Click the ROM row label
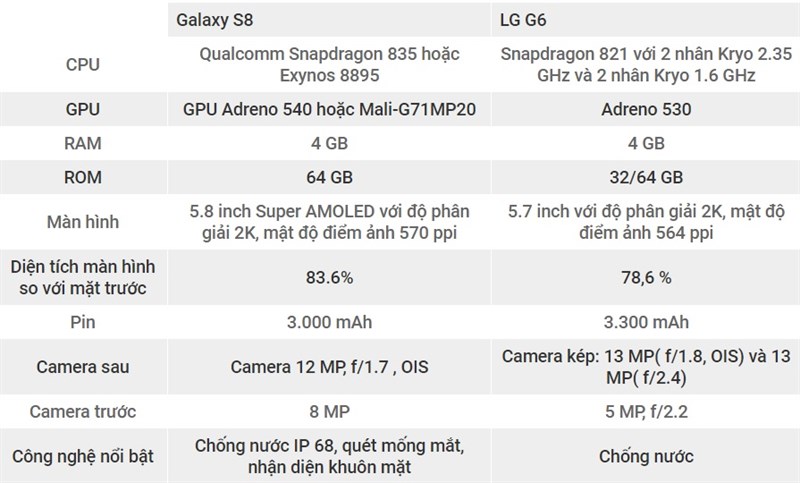This screenshot has width=800, height=483. 82,178
